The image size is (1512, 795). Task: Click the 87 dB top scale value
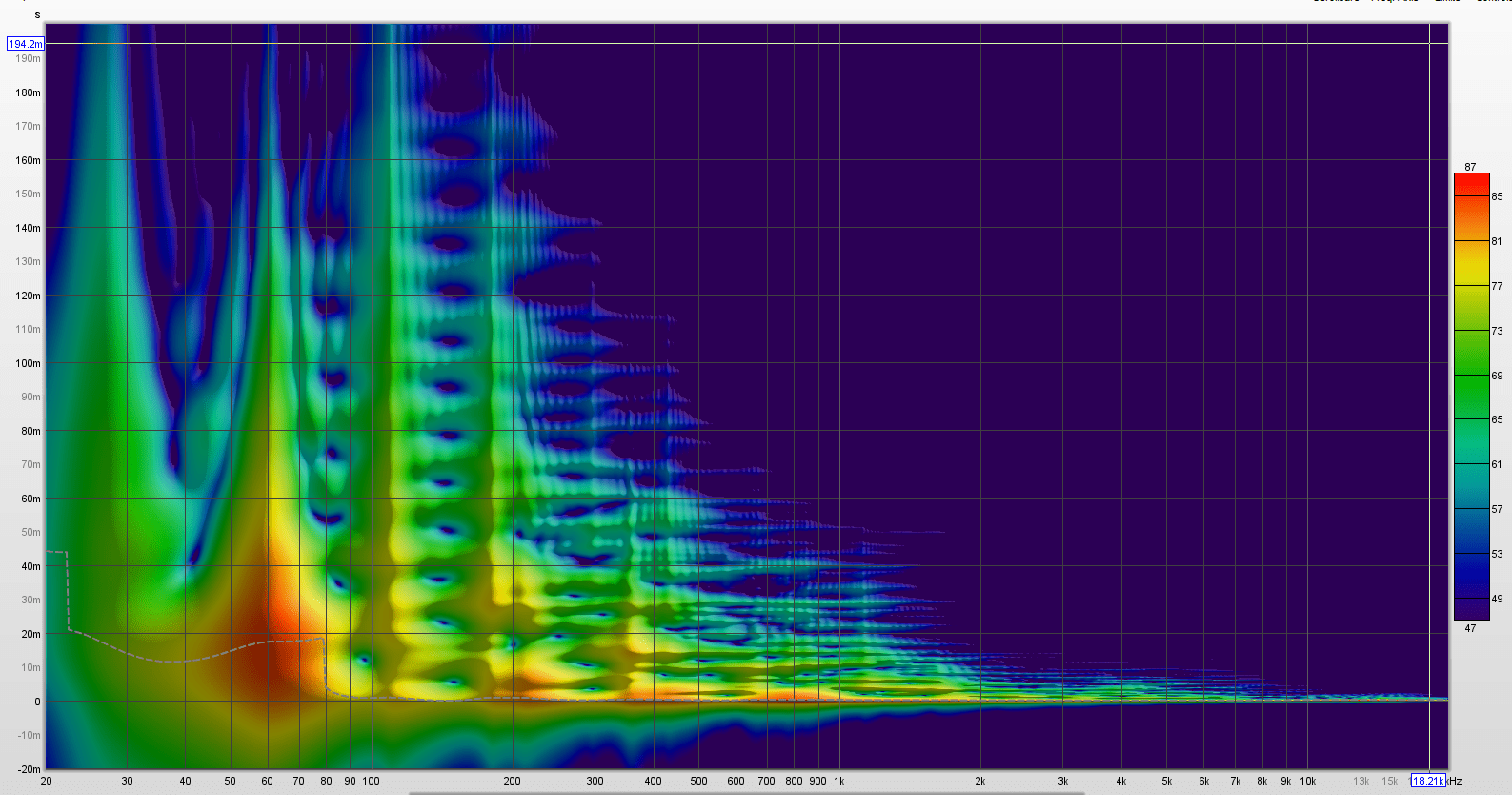(x=1470, y=167)
